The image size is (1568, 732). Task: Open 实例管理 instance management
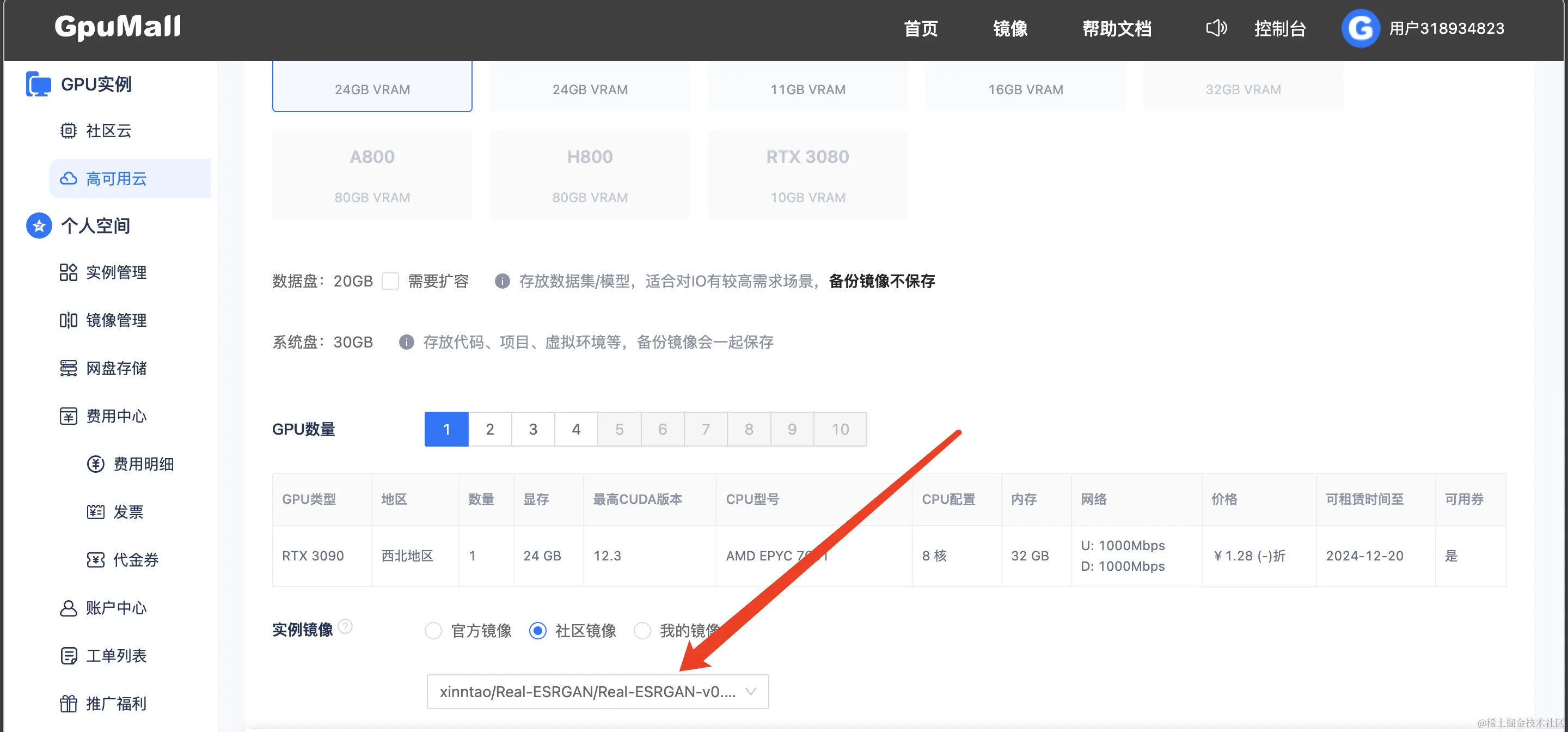[x=115, y=272]
